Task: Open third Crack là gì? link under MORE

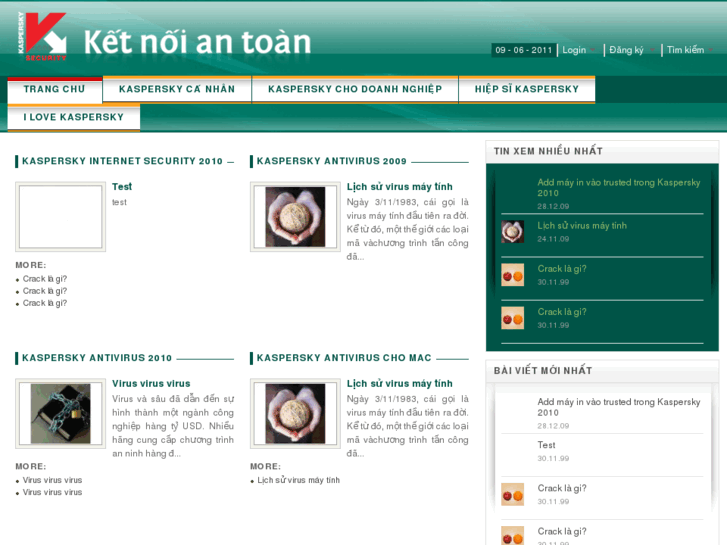Action: 45,303
